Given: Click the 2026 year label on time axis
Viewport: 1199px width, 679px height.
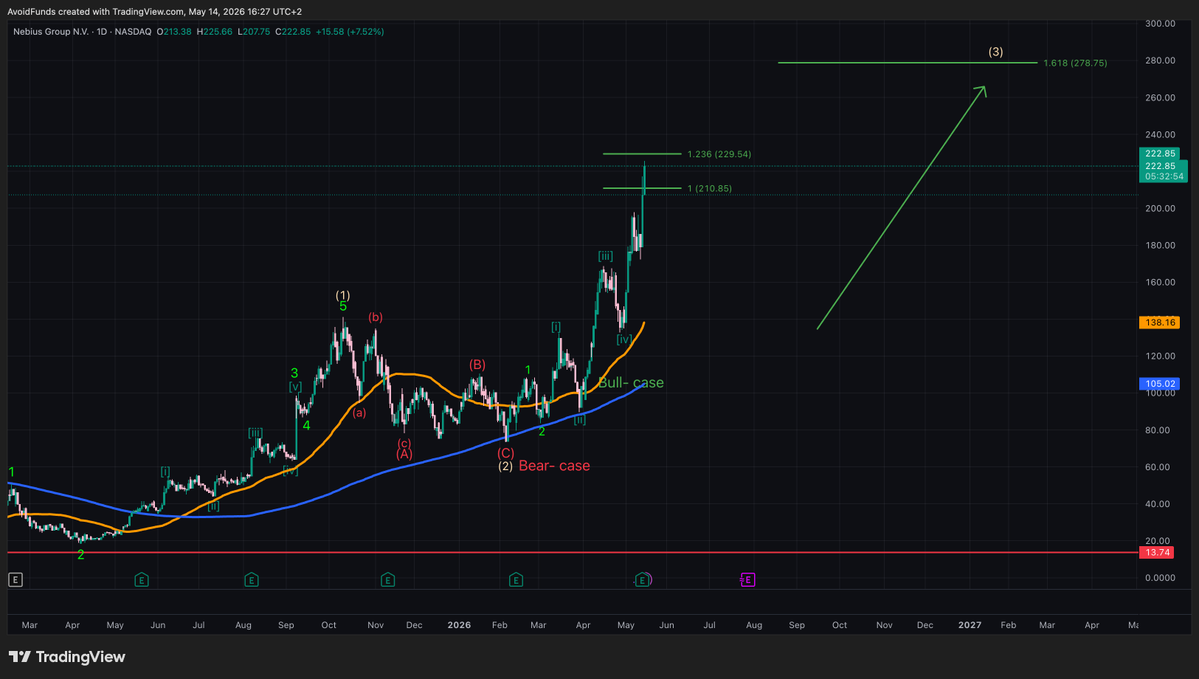Looking at the screenshot, I should (459, 625).
